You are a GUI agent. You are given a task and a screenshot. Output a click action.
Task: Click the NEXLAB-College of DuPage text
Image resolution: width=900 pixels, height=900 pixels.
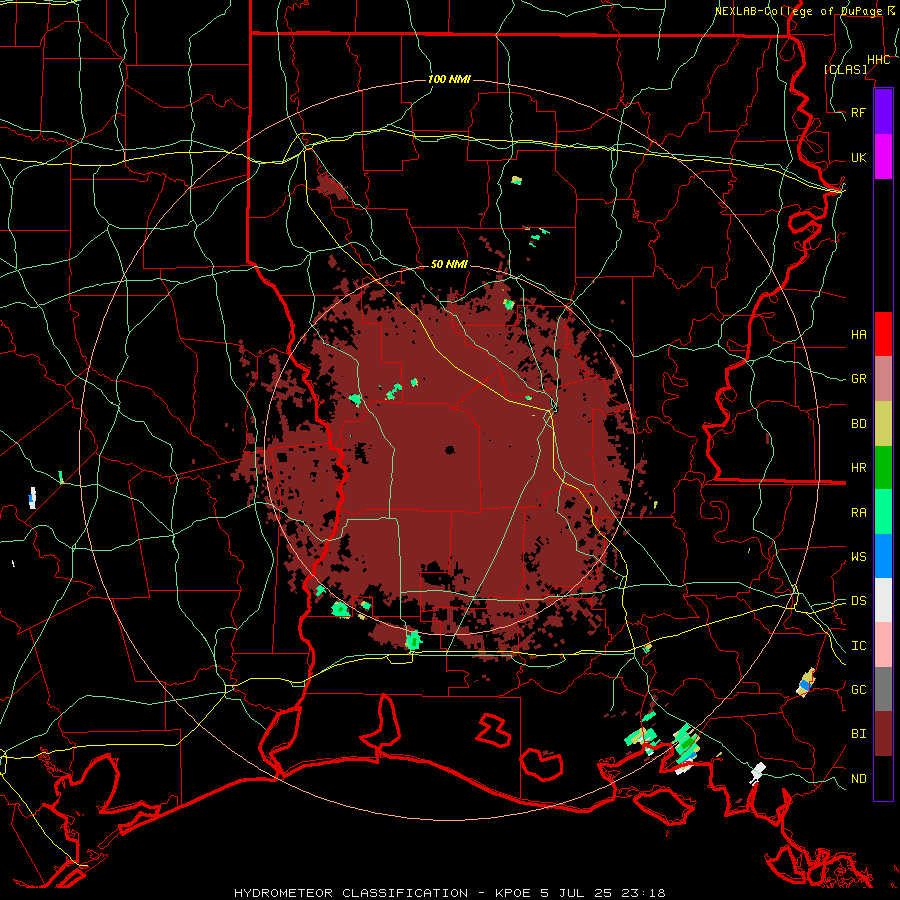(x=798, y=11)
